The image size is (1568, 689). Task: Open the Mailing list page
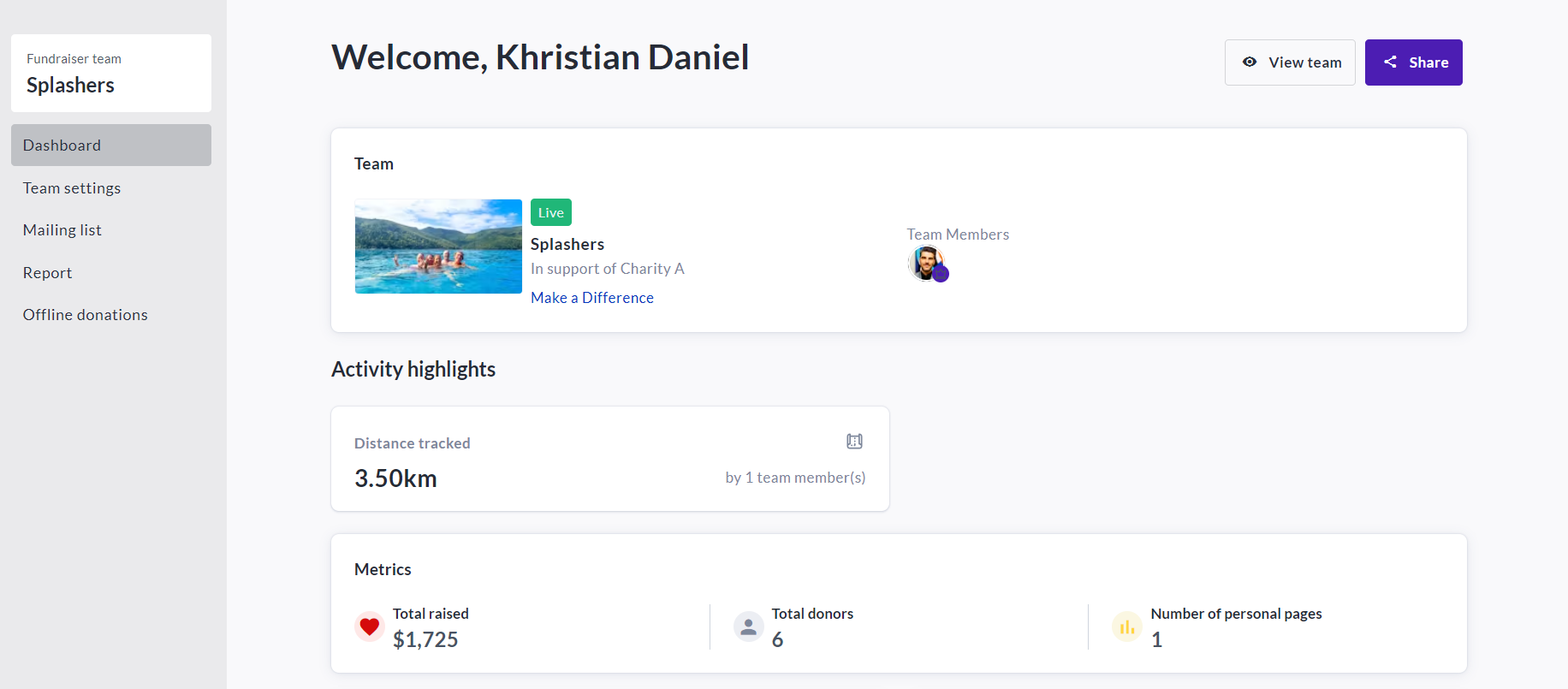click(x=62, y=230)
